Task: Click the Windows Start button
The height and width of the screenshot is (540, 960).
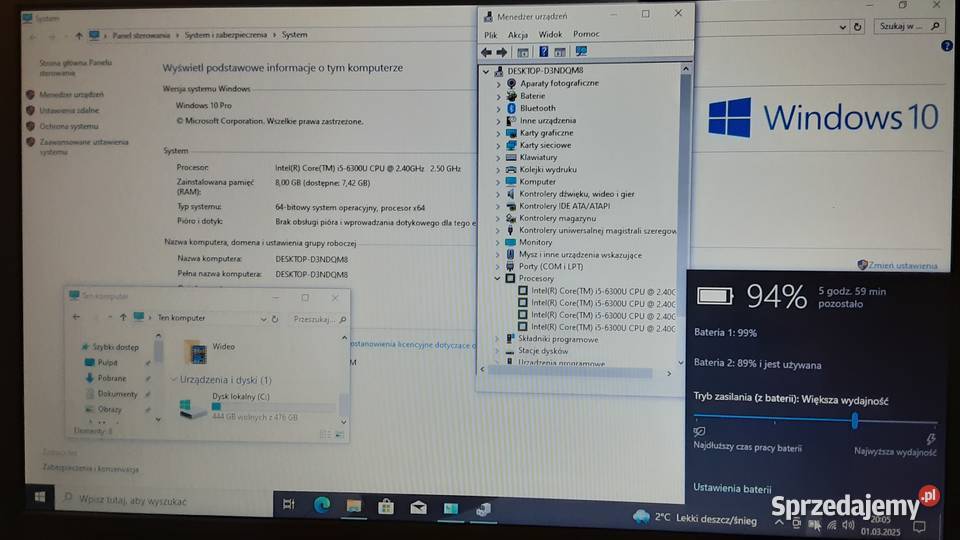Action: (40, 497)
